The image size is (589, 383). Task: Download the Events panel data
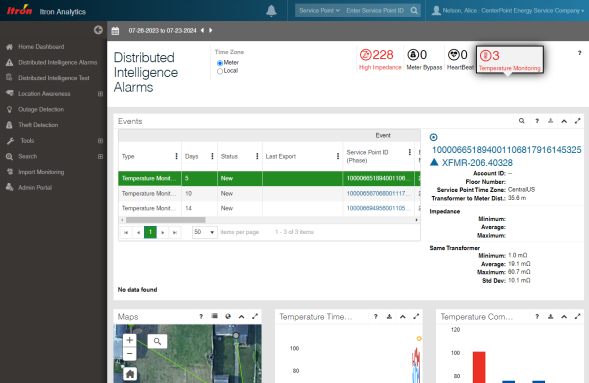click(x=550, y=121)
